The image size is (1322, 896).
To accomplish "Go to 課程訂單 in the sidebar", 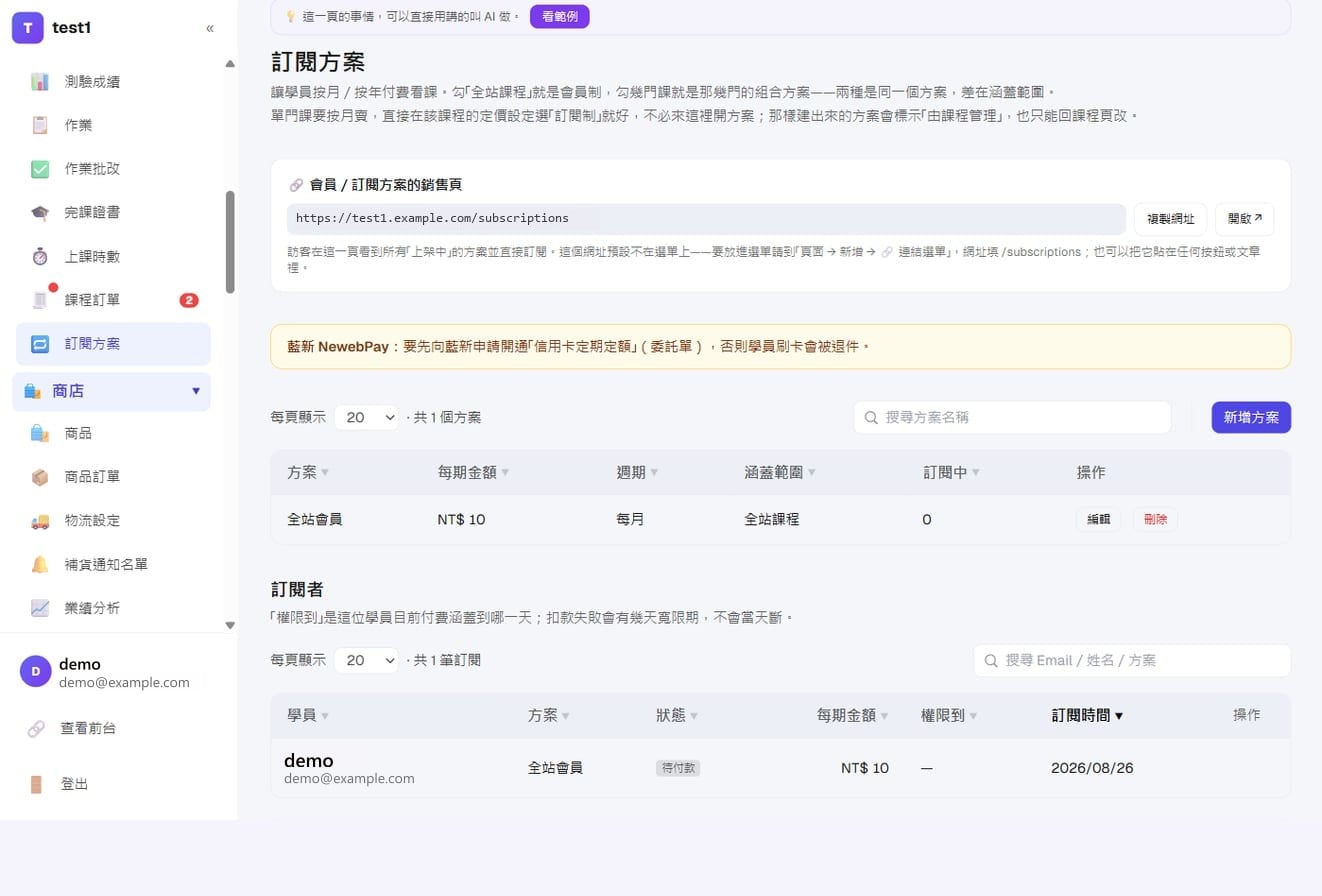I will pos(111,300).
